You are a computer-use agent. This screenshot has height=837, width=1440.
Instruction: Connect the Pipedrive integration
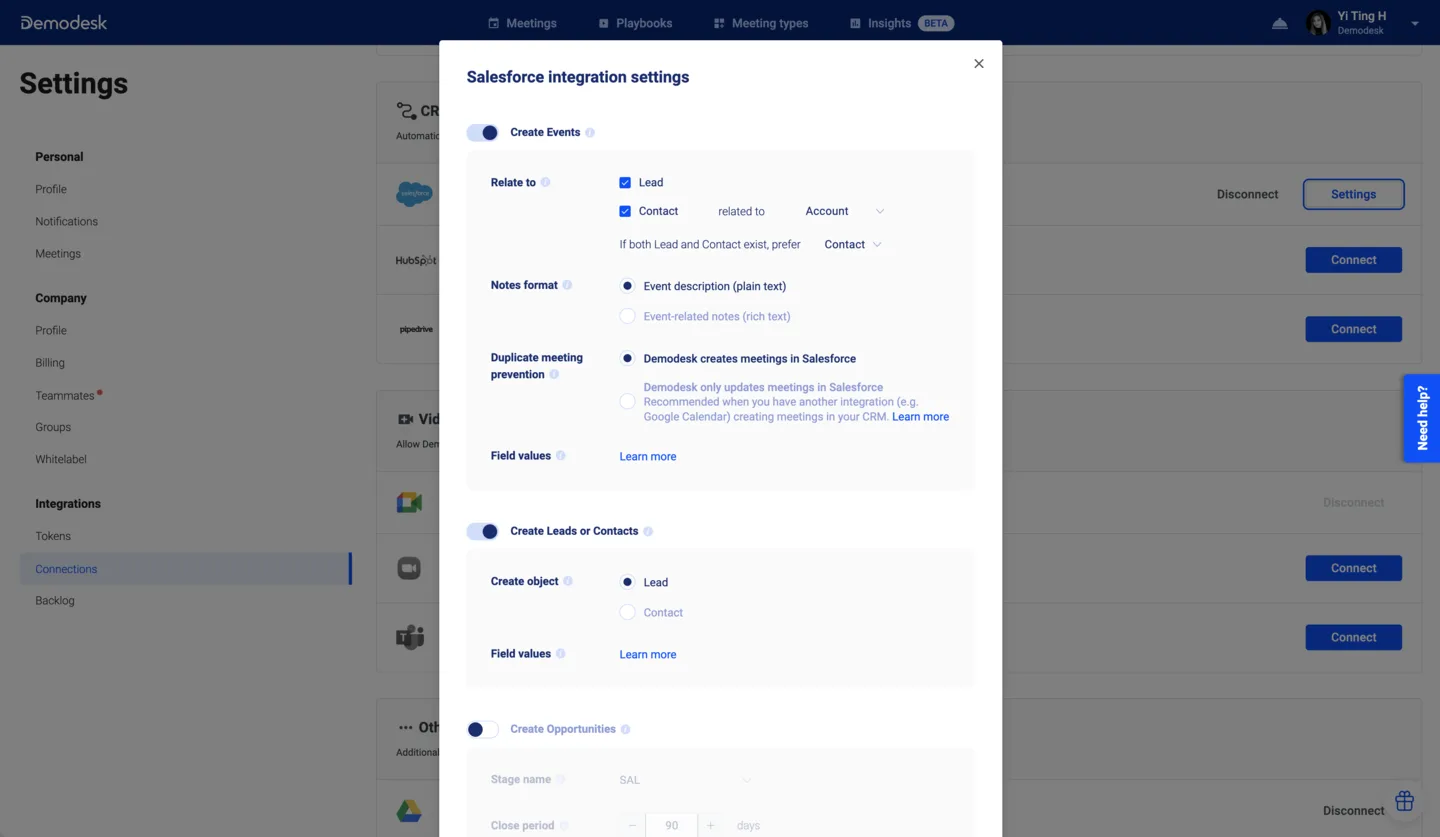pos(1353,329)
